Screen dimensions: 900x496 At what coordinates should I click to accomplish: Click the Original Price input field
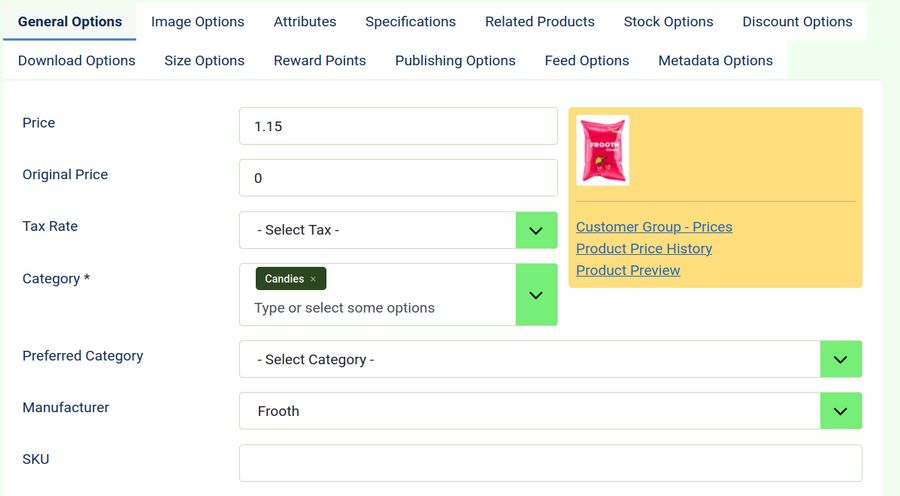398,178
